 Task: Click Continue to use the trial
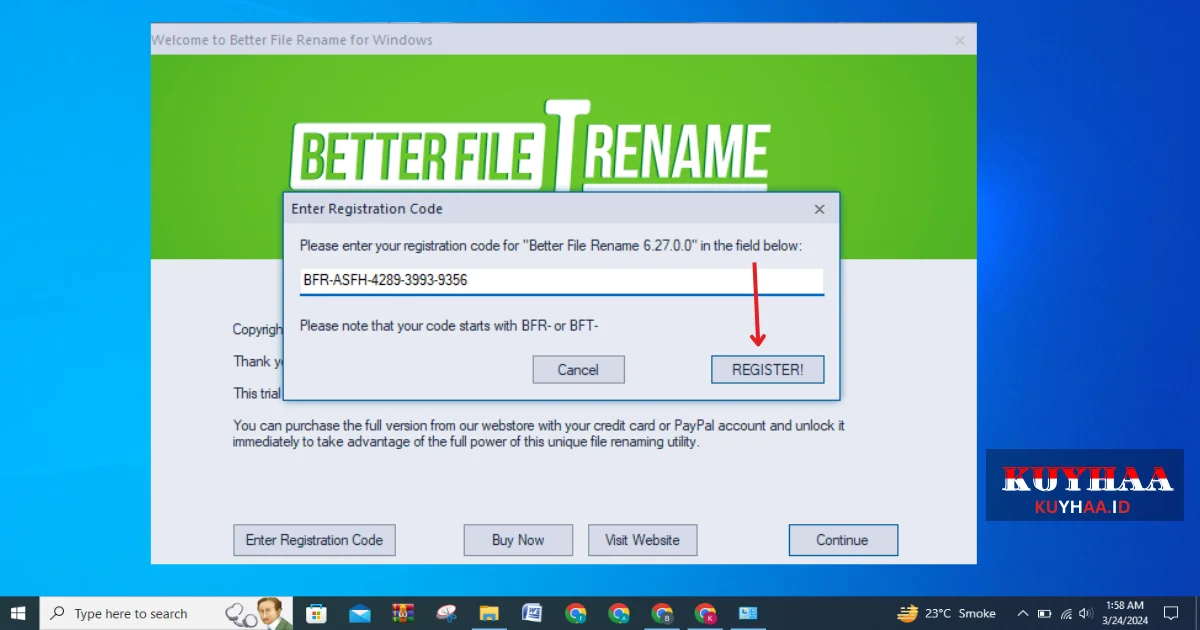(842, 540)
